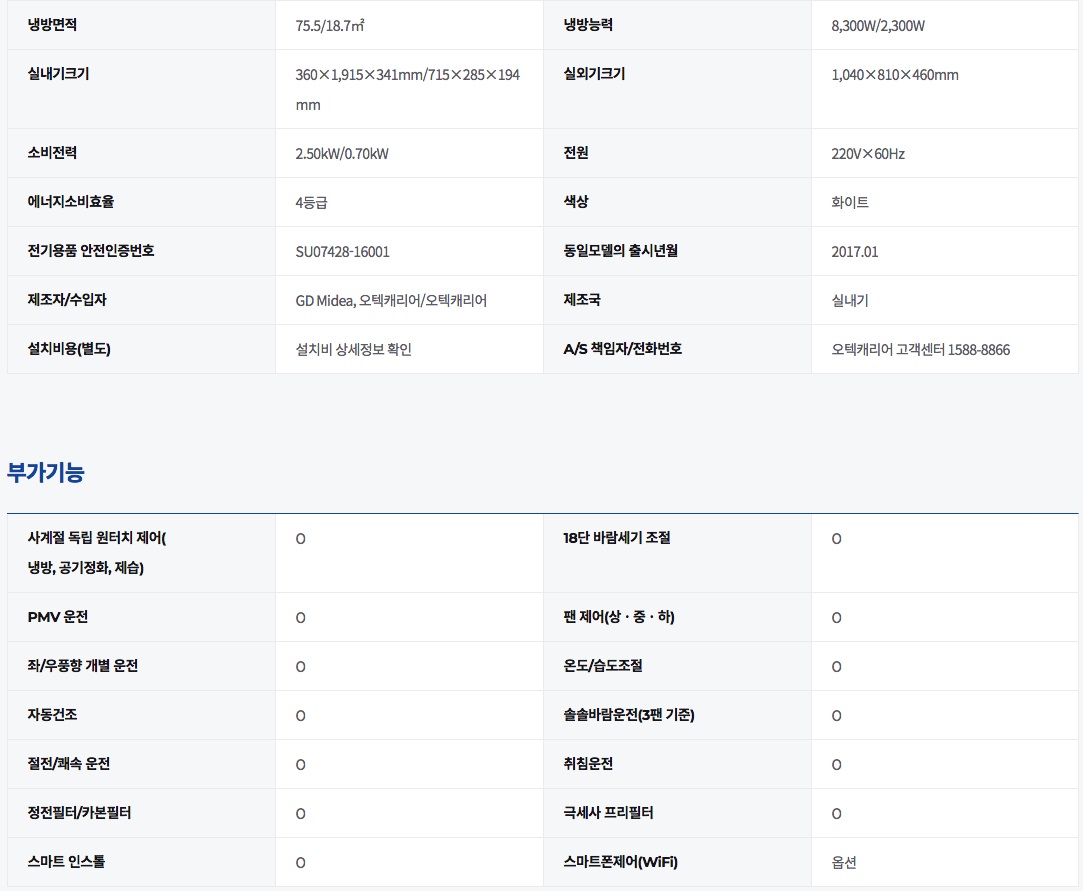Image resolution: width=1083 pixels, height=891 pixels.
Task: Click the 전원 value 220V×60Hz
Action: (867, 153)
